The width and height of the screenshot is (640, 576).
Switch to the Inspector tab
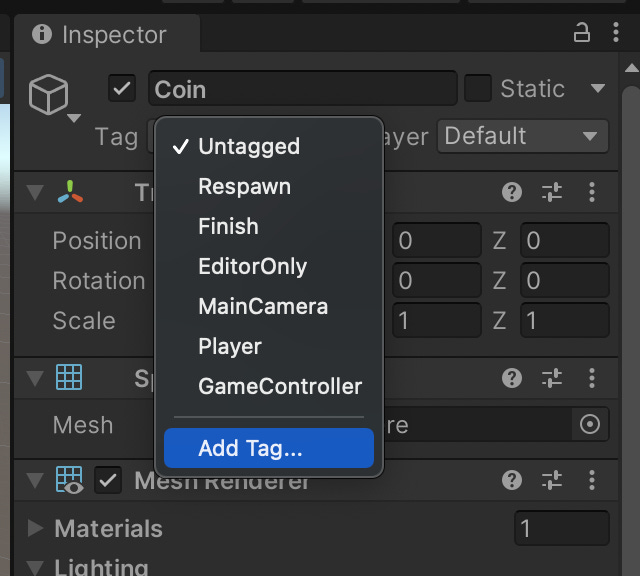[107, 34]
